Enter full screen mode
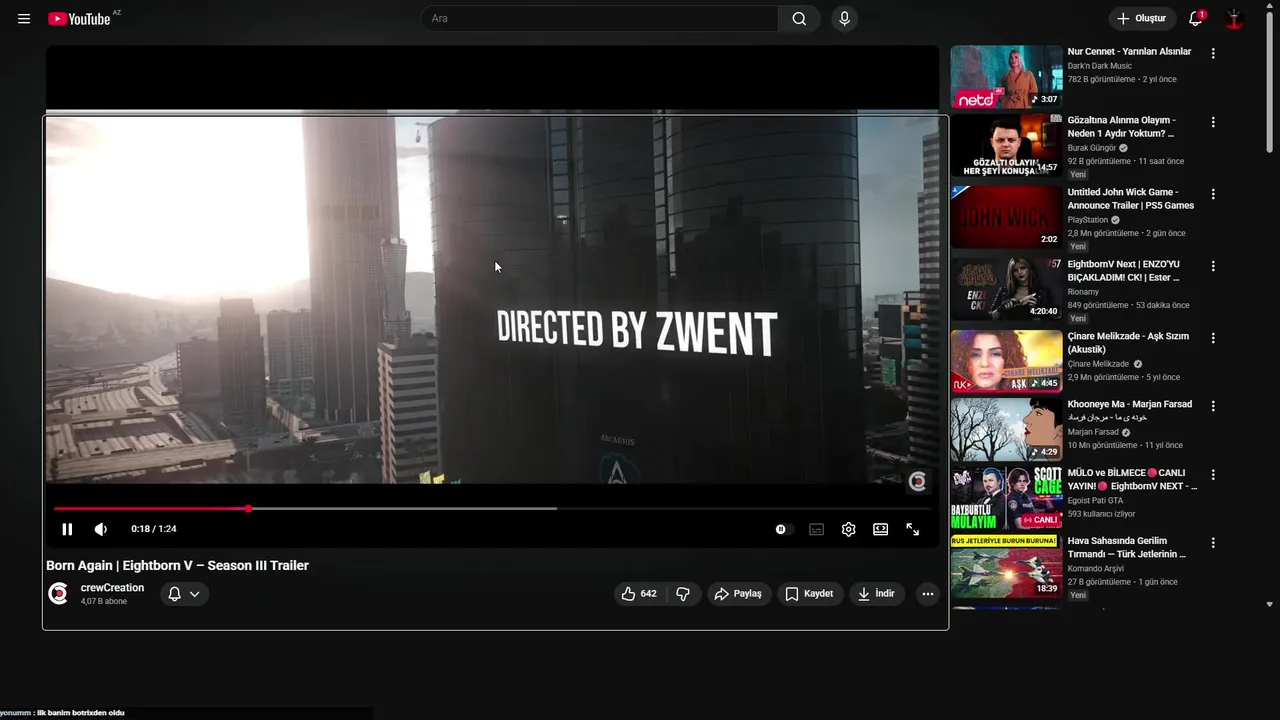The height and width of the screenshot is (720, 1280). (913, 529)
